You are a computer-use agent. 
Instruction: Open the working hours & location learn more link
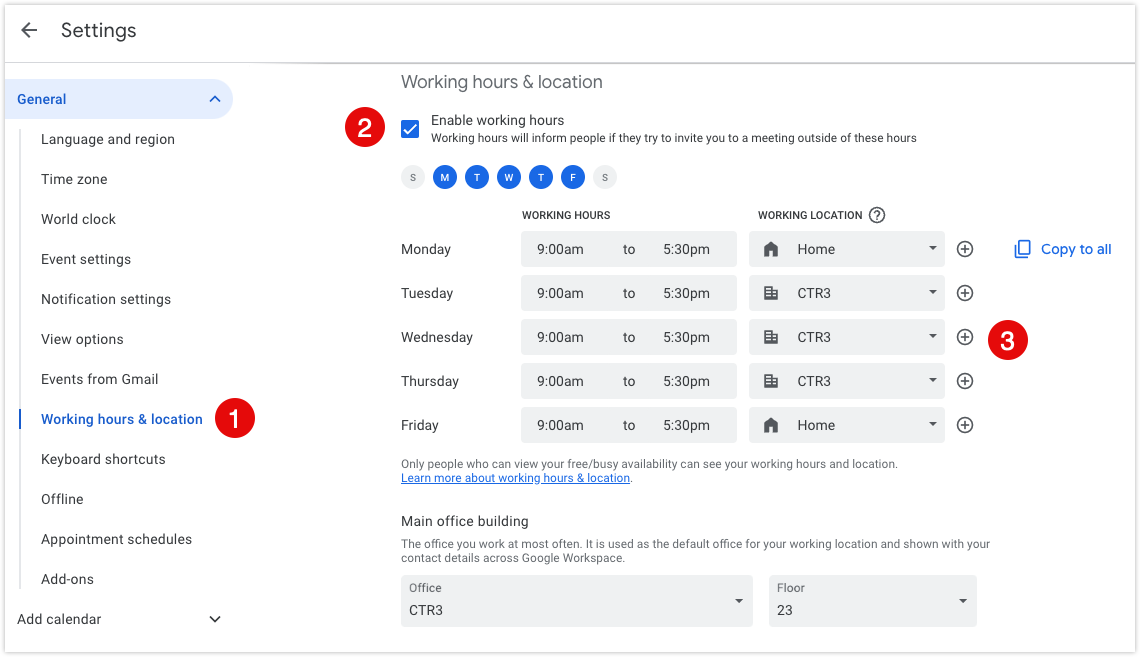[515, 477]
